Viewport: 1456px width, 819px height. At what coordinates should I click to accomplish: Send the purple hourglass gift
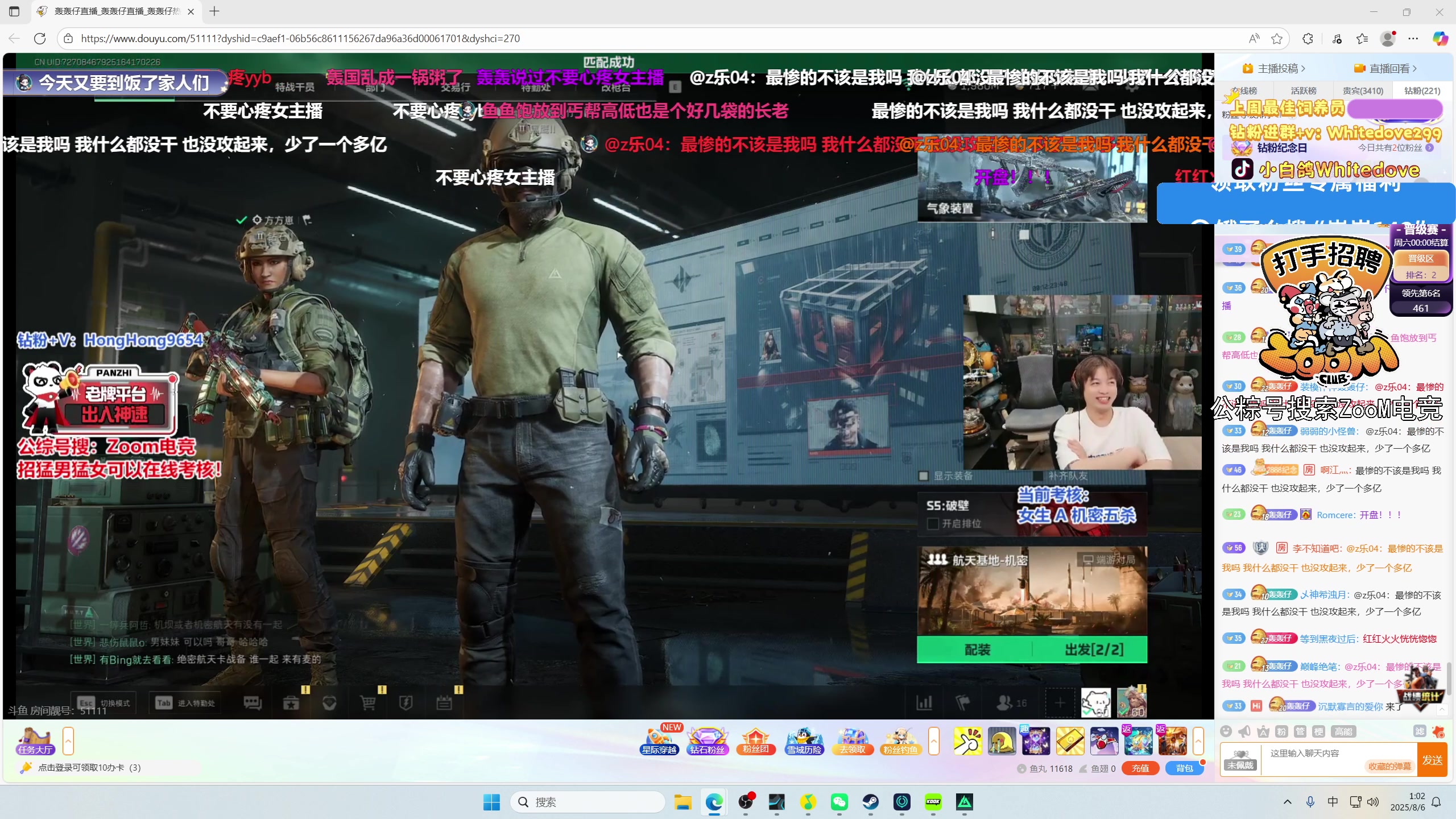pyautogui.click(x=1036, y=741)
